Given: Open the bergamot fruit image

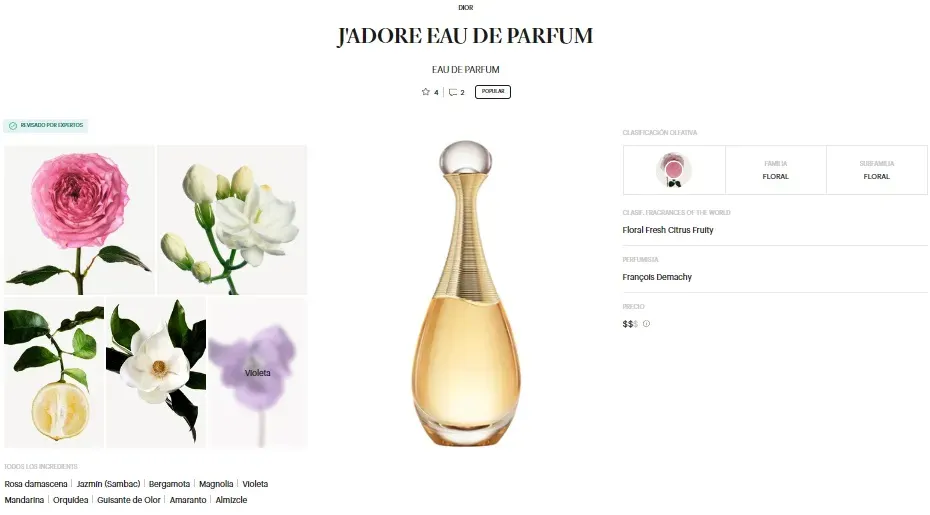Looking at the screenshot, I should 54,373.
